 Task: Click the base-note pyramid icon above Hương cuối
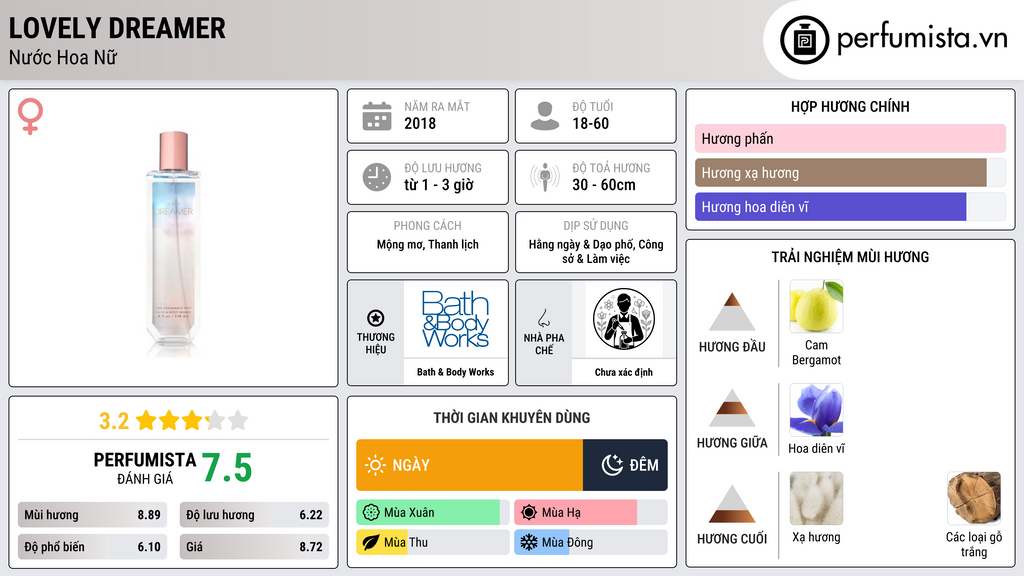coord(732,504)
